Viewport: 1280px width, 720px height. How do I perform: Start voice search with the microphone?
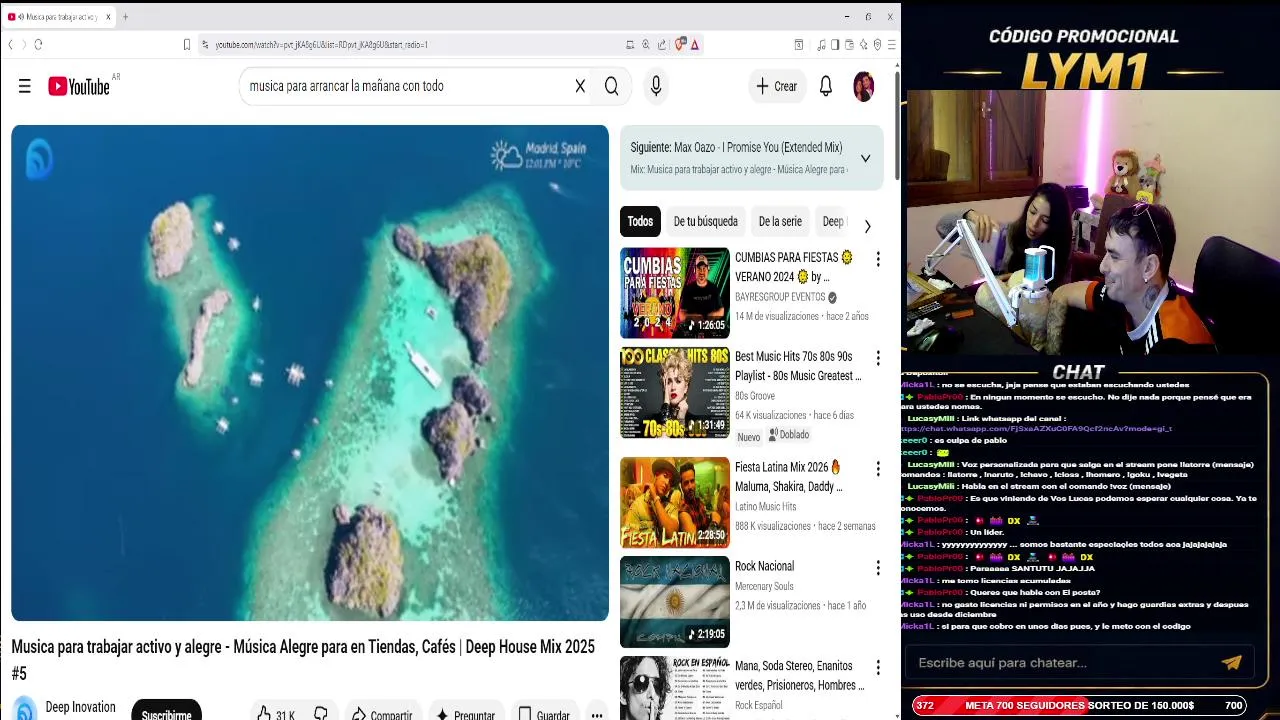(656, 86)
